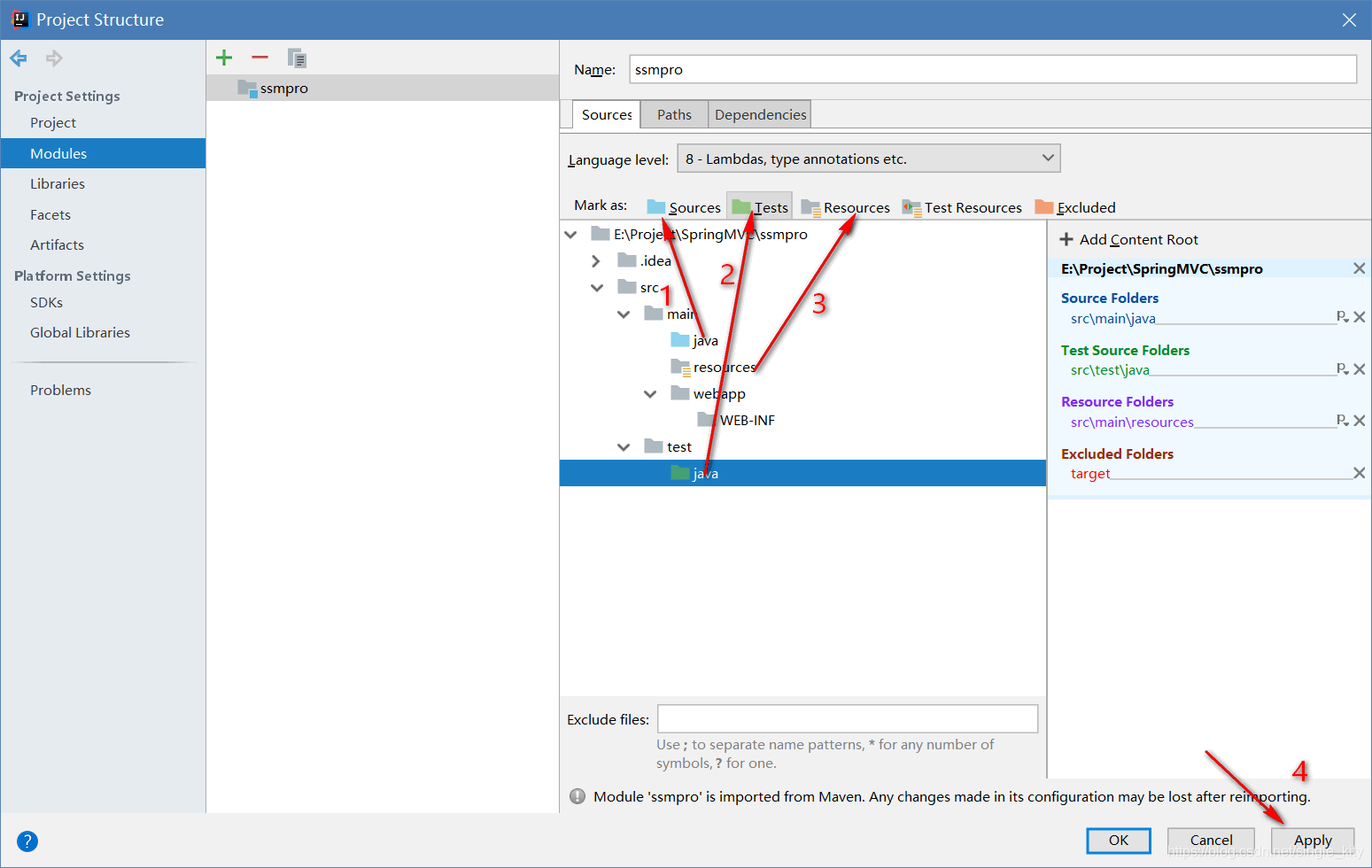Edit properties of src\main\java source folder
The image size is (1372, 868).
[1343, 317]
